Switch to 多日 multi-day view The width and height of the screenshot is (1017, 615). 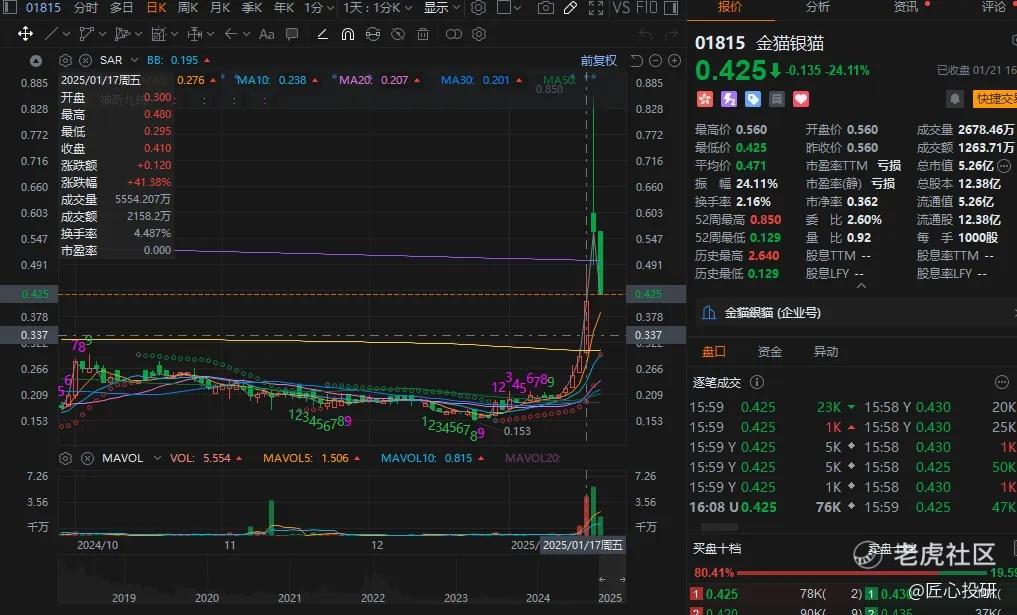click(121, 8)
